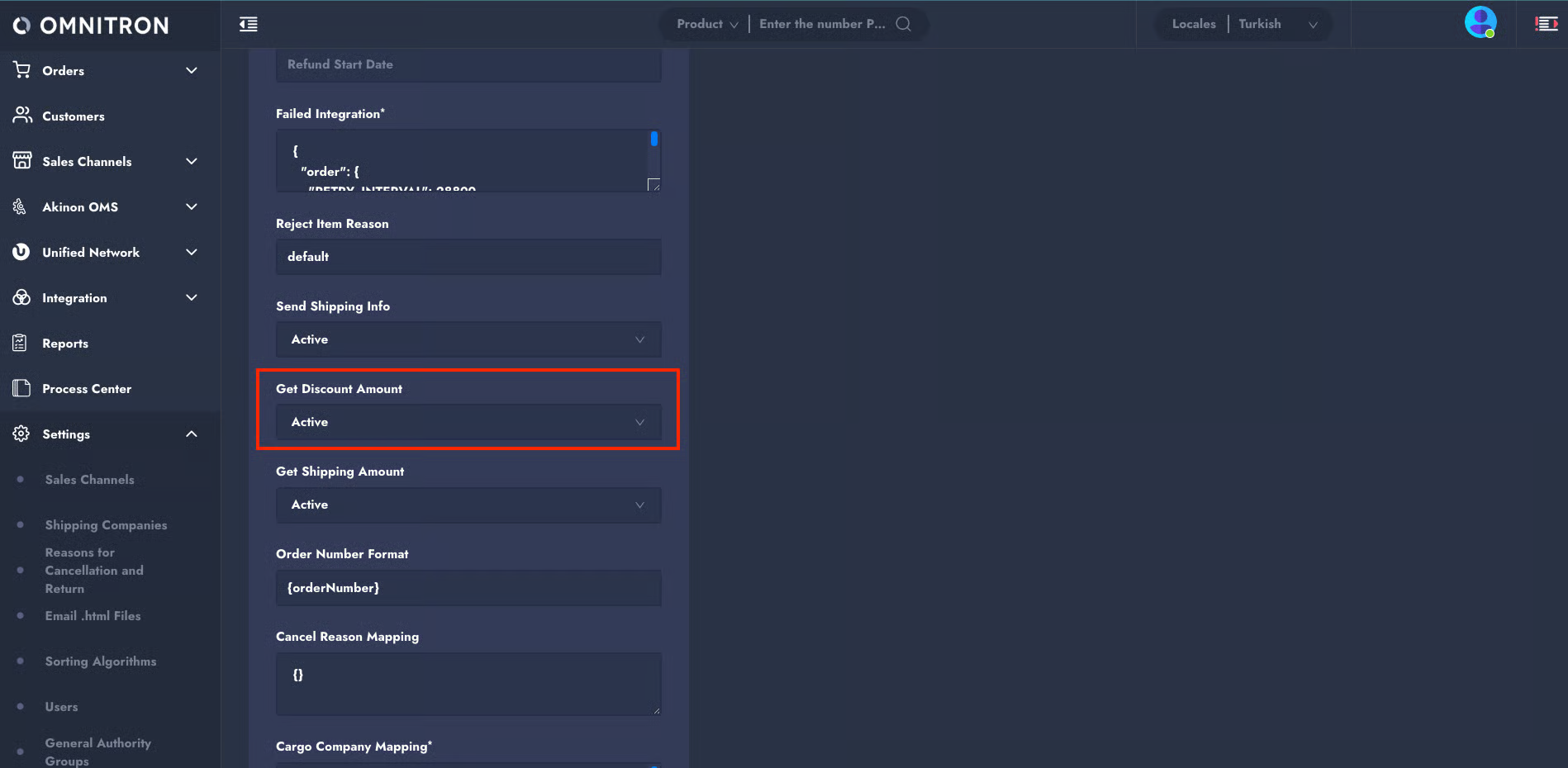Open Shipping Companies settings page
Screen dimensions: 1568x768
(106, 525)
